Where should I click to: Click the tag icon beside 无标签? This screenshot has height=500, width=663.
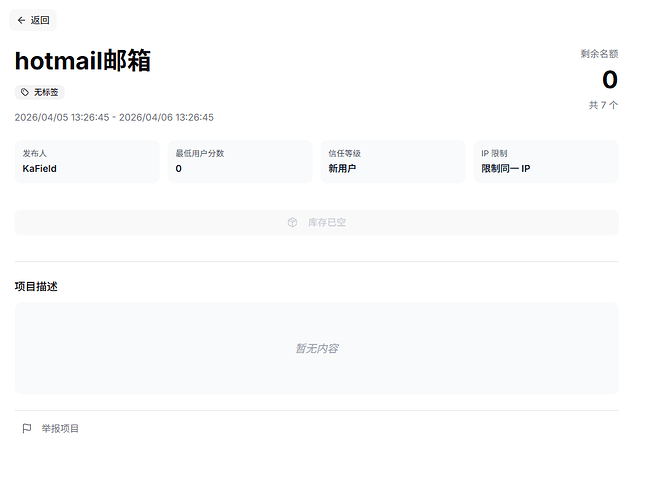click(25, 92)
